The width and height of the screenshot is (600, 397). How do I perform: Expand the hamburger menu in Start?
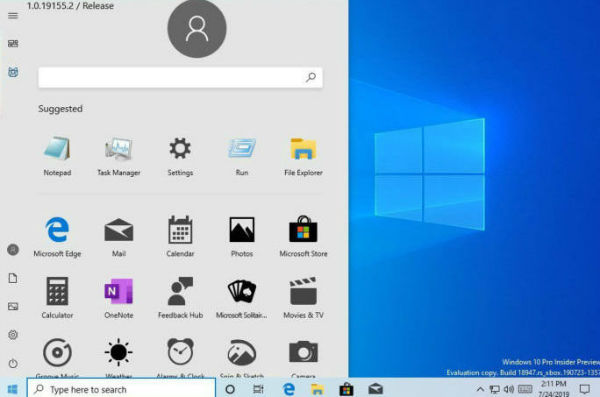point(13,16)
